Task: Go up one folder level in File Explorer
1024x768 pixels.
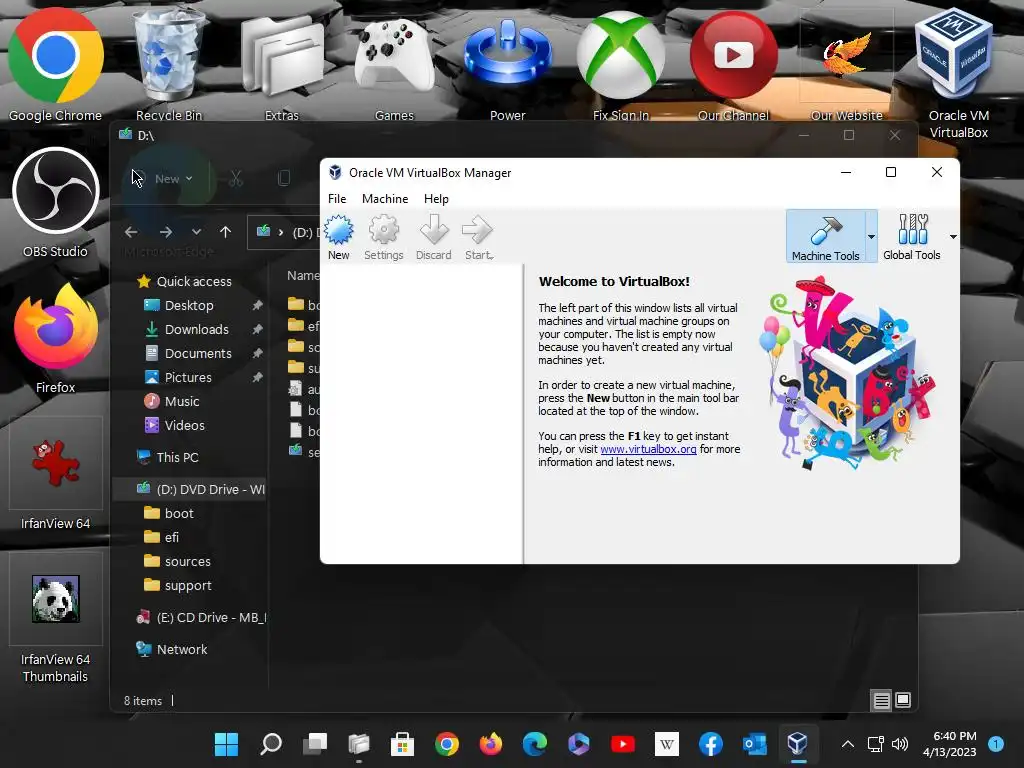Action: [225, 232]
